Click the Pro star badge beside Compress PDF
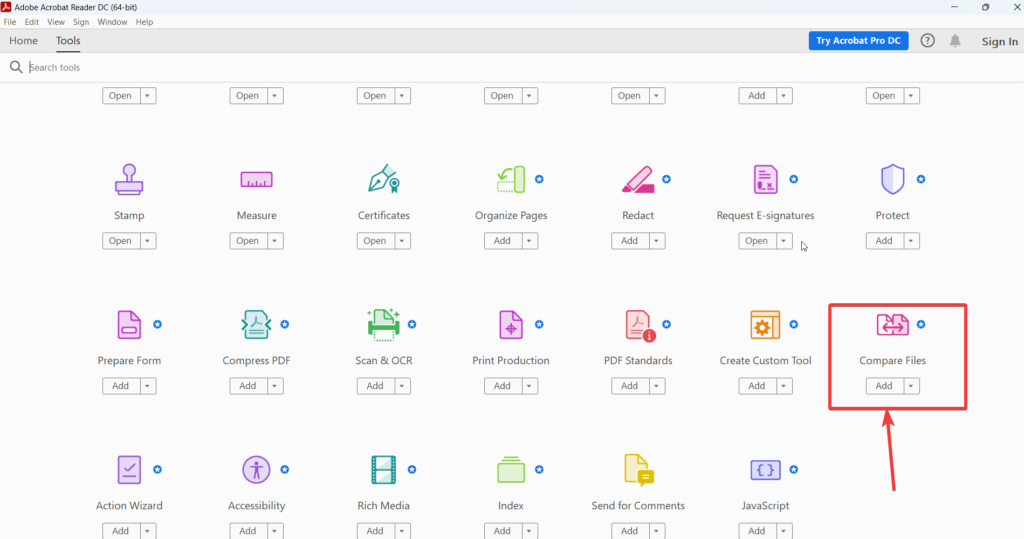The image size is (1024, 539). click(x=285, y=324)
